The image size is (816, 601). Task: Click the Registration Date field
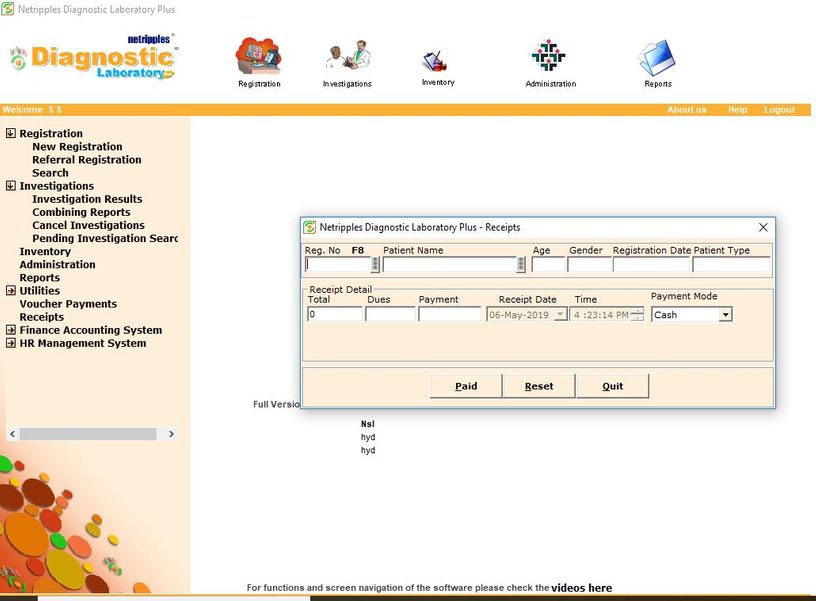click(x=651, y=264)
